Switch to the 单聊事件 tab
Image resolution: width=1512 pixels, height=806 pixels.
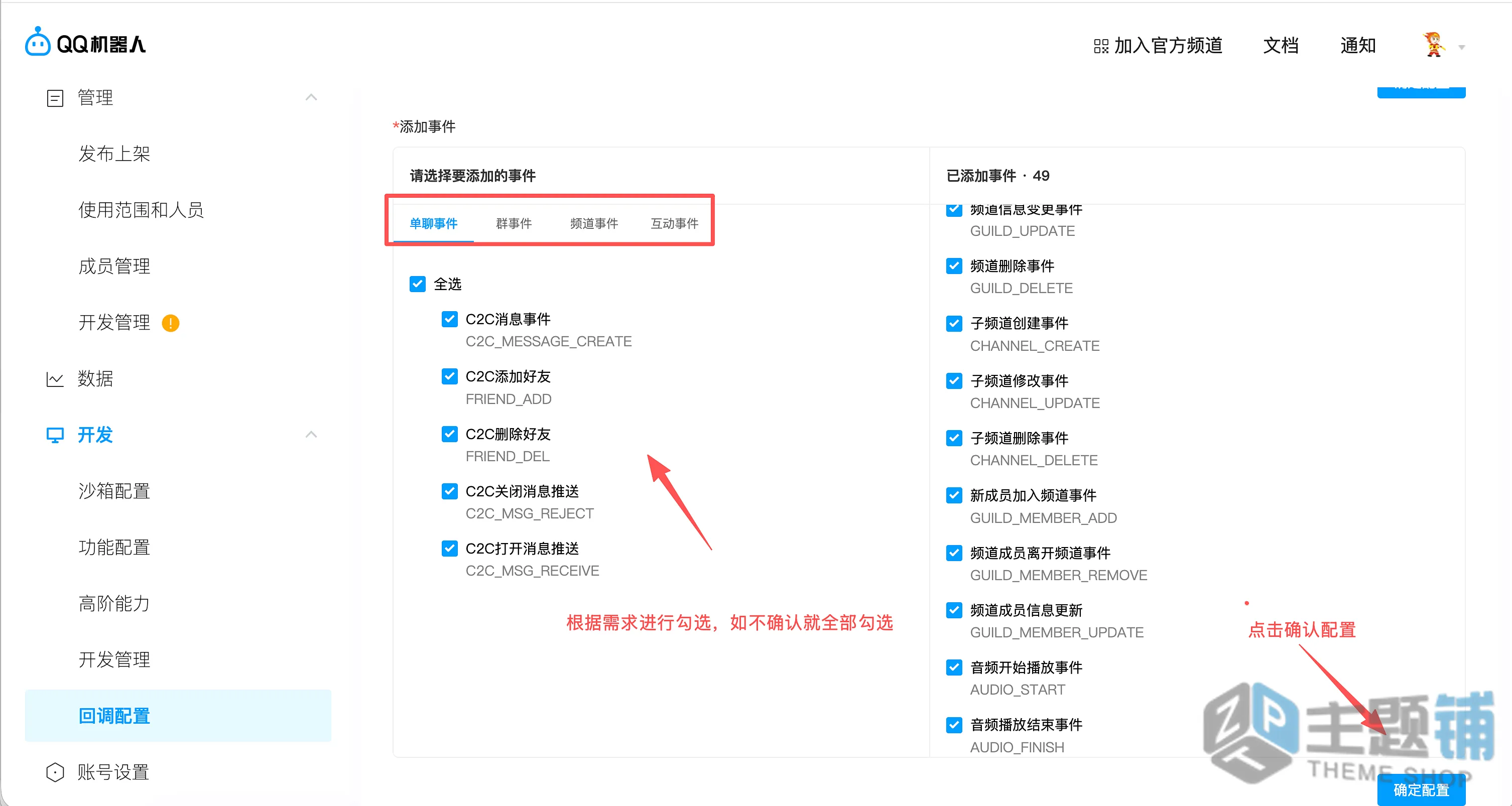tap(433, 223)
